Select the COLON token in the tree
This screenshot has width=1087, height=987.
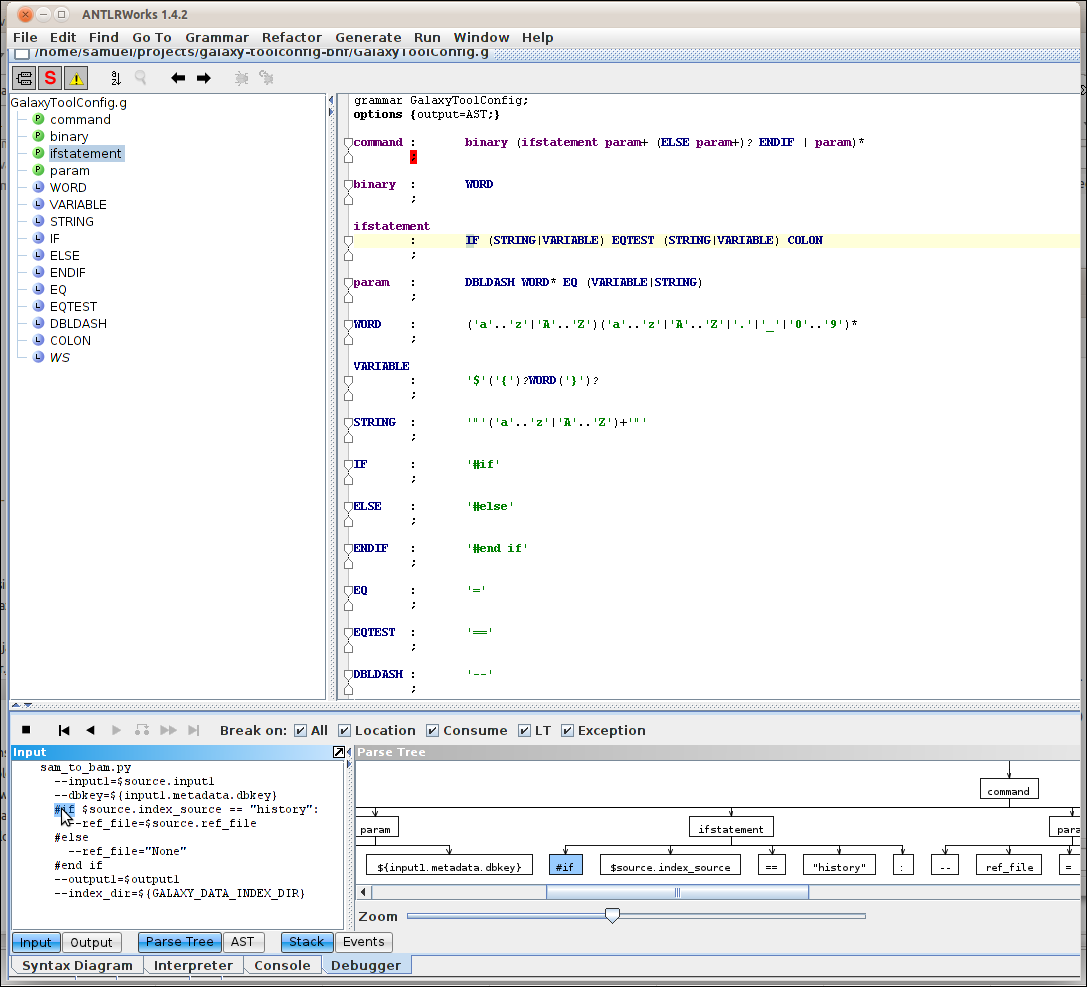pyautogui.click(x=70, y=340)
